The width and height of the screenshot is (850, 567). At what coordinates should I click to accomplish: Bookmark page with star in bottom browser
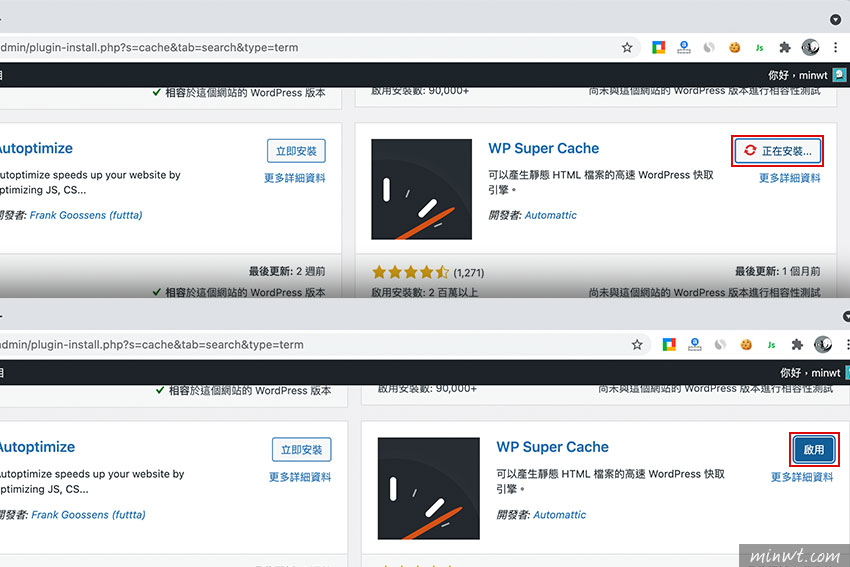637,345
